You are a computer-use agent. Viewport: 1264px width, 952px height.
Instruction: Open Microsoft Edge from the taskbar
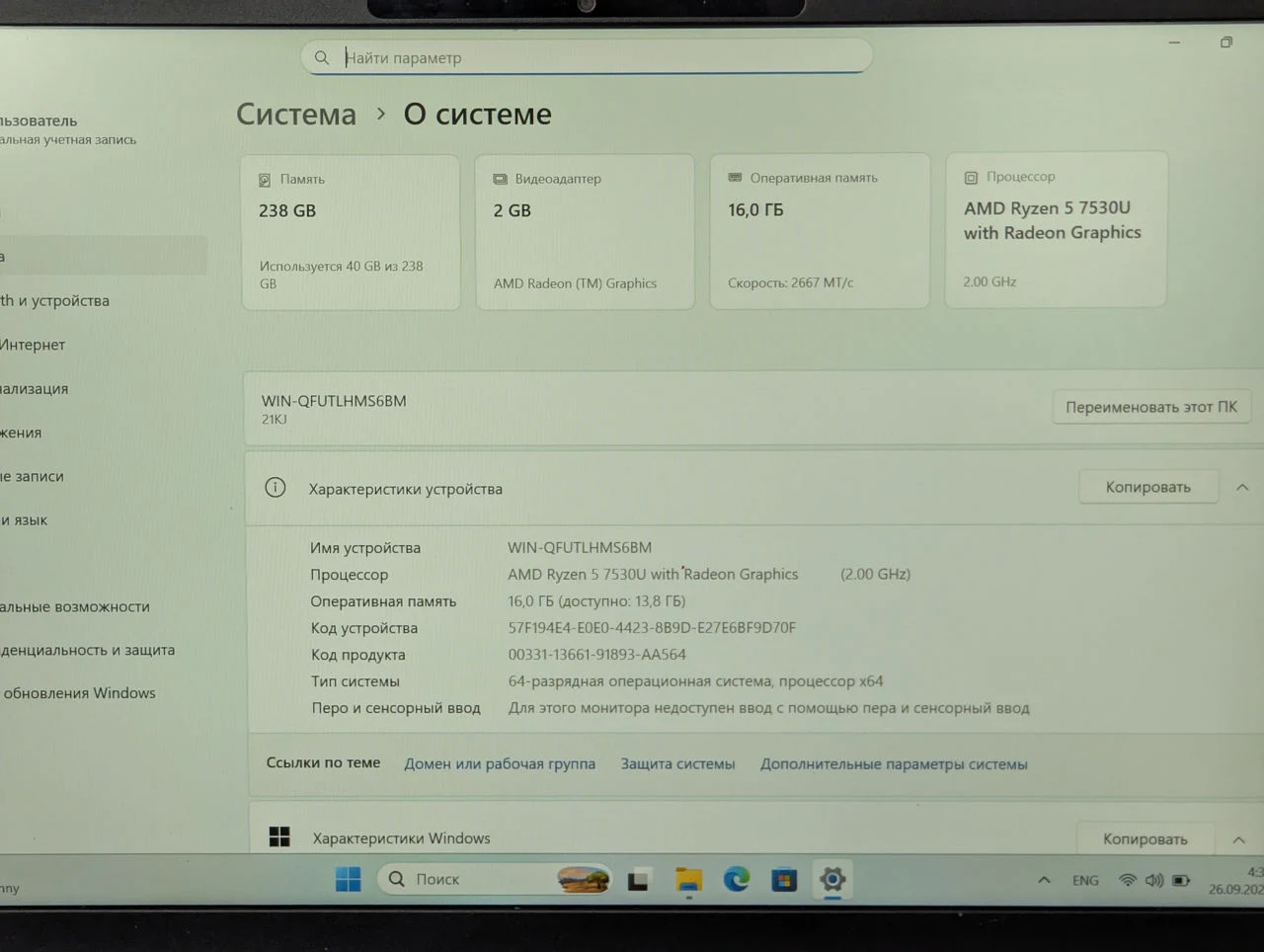click(737, 879)
